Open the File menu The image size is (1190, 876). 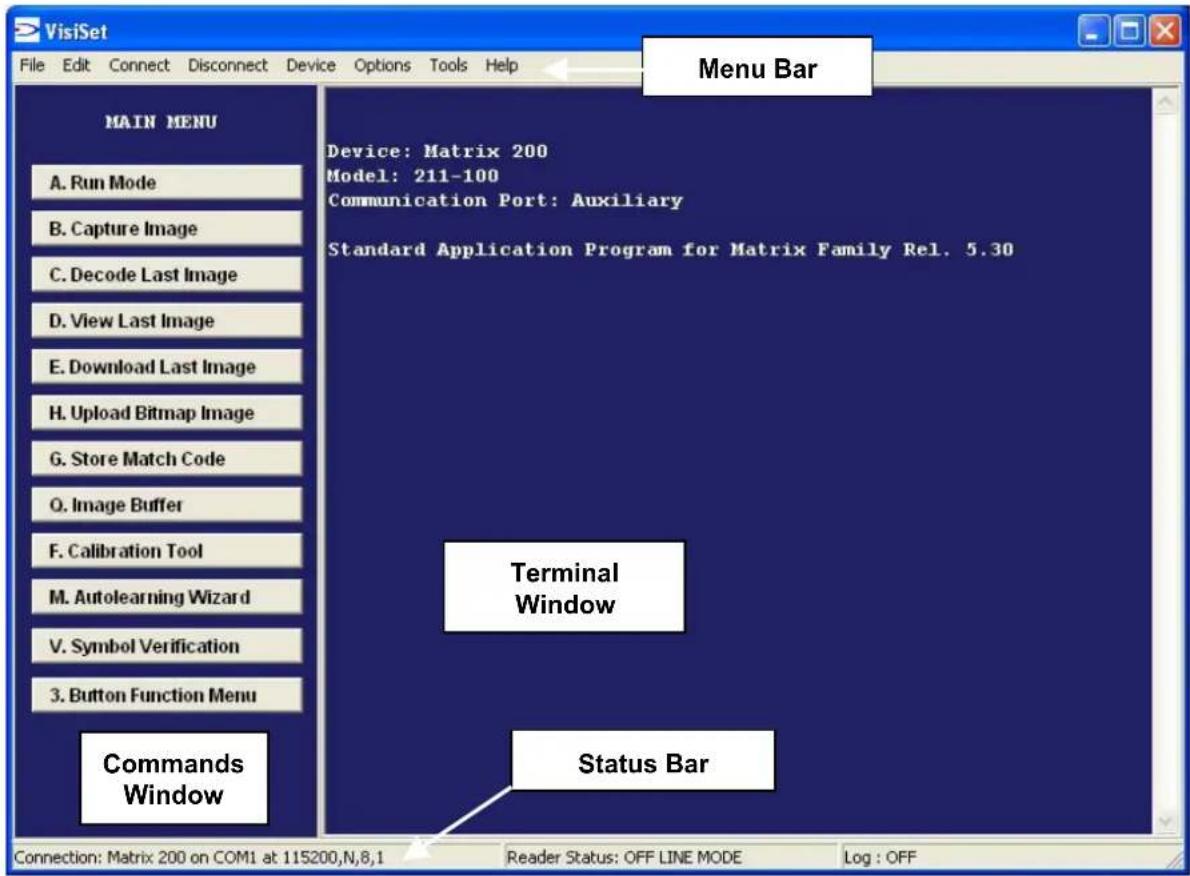tap(32, 65)
